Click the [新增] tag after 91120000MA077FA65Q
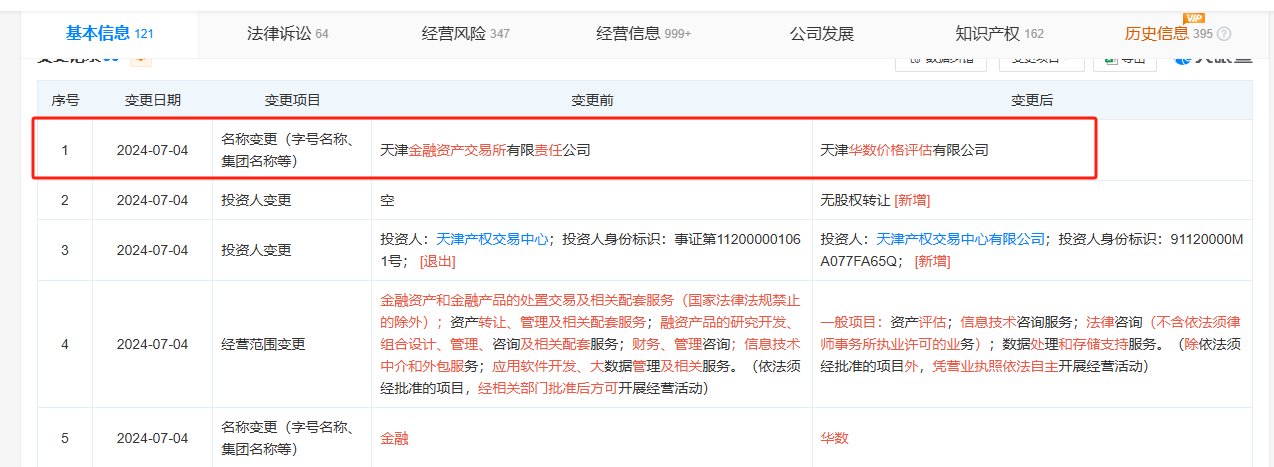The image size is (1274, 467). 933,261
